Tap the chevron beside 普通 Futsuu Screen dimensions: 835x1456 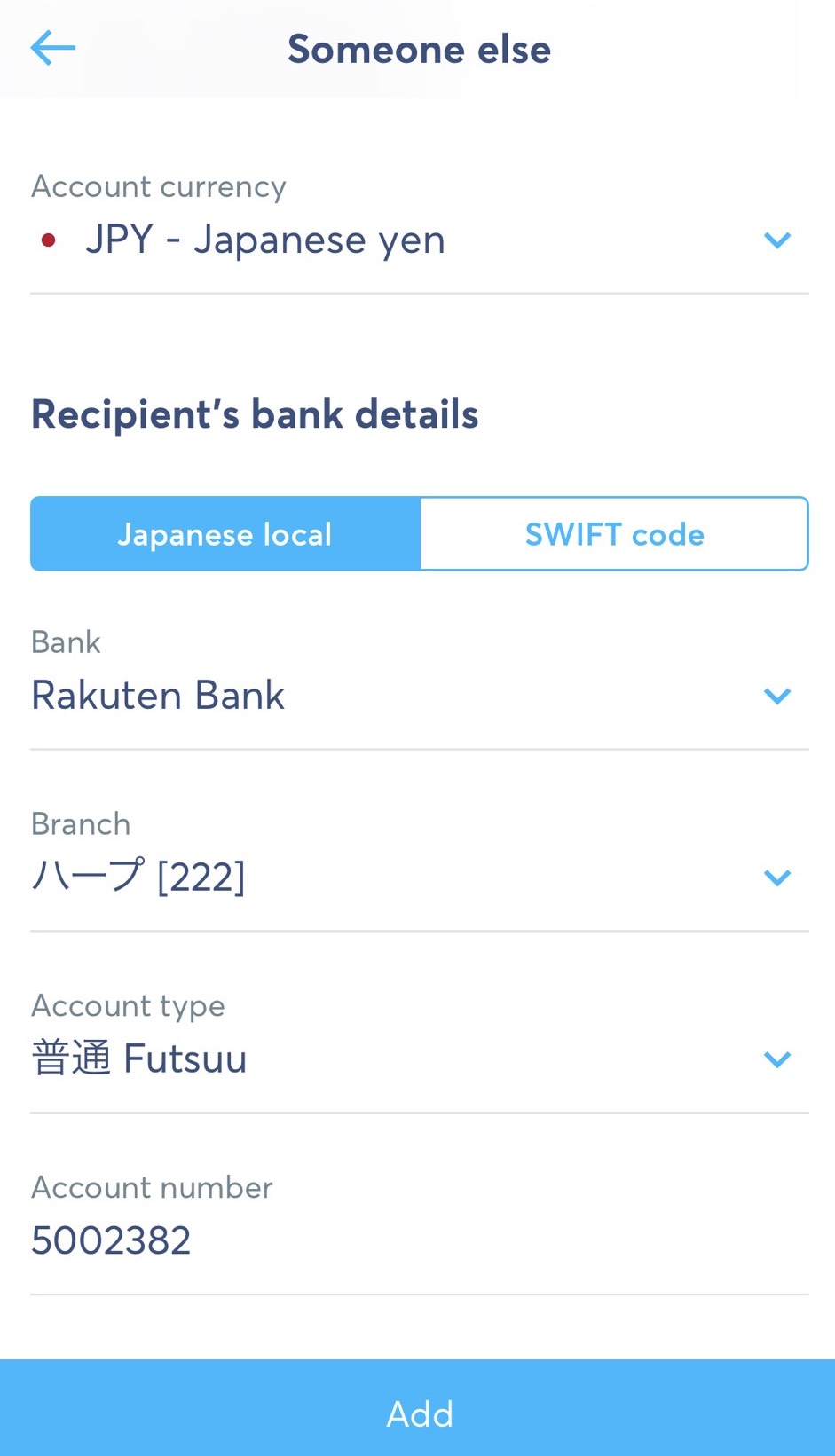777,1059
